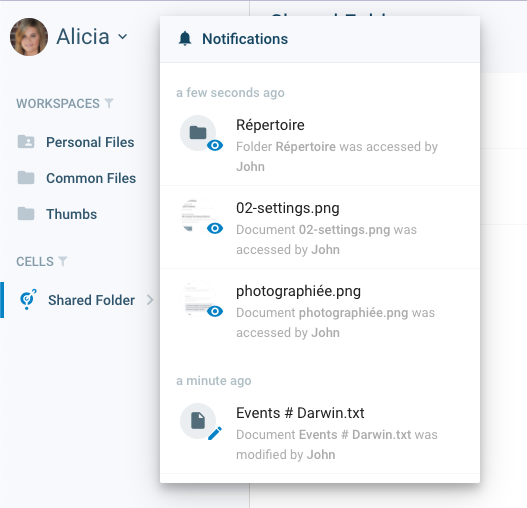Filter cells using the funnel icon
This screenshot has width=527, height=508.
[63, 261]
